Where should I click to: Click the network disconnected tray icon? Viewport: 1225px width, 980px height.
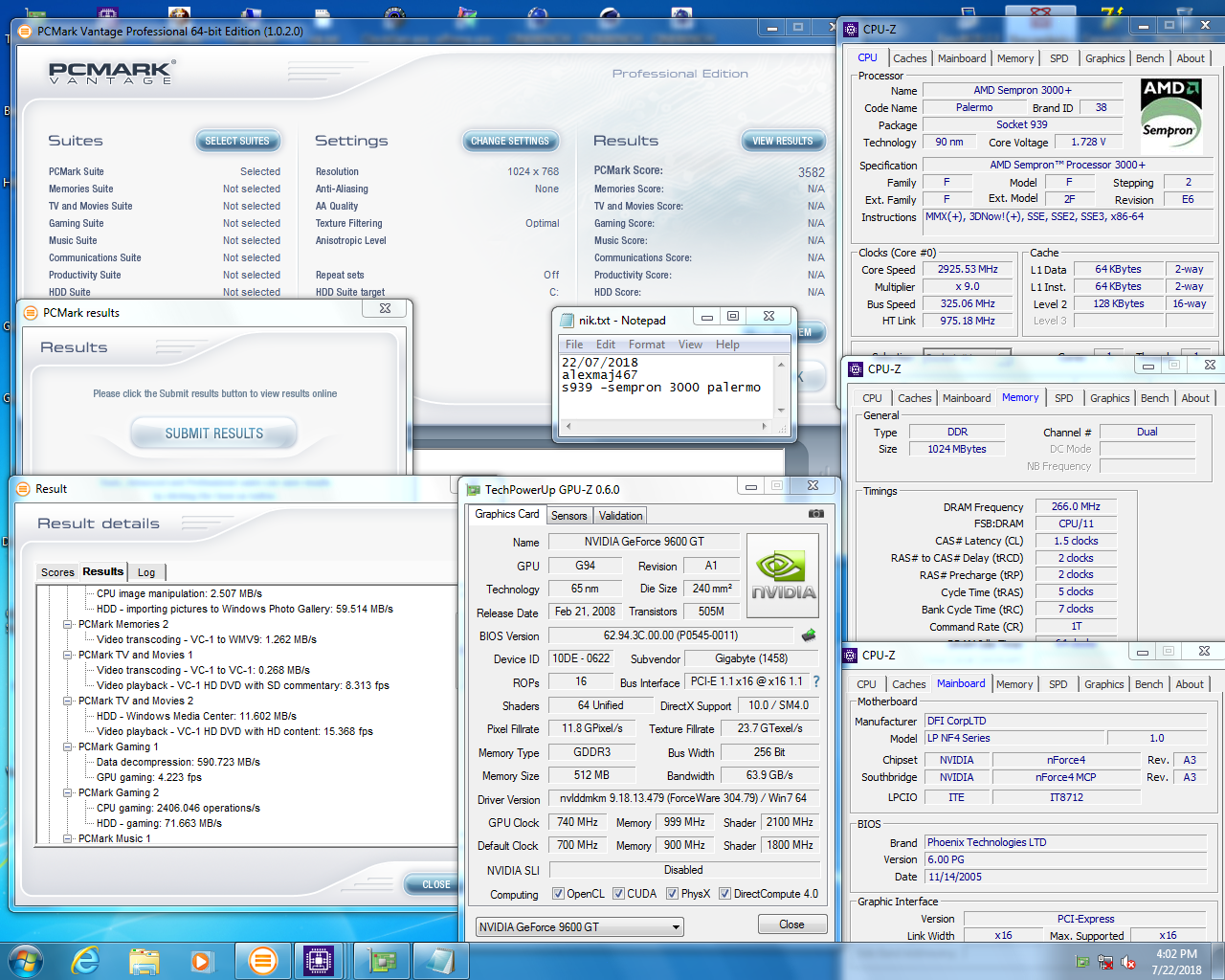click(x=1105, y=962)
